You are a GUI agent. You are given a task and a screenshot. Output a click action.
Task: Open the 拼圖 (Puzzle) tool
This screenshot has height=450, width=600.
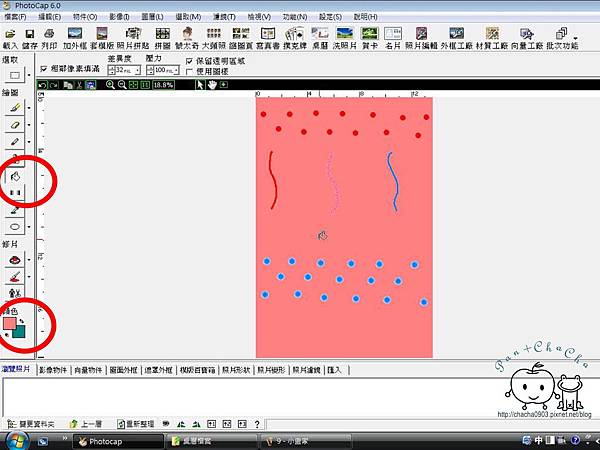pyautogui.click(x=163, y=39)
